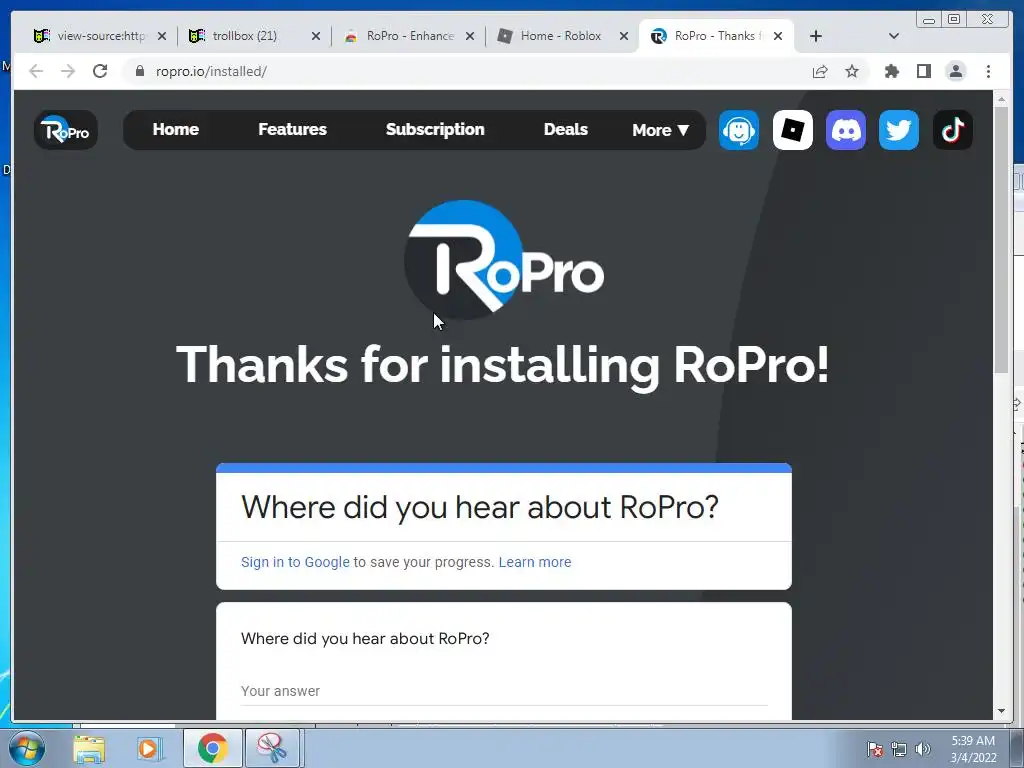Image resolution: width=1024 pixels, height=768 pixels.
Task: Close the Home - Roblox tab
Action: [x=624, y=37]
